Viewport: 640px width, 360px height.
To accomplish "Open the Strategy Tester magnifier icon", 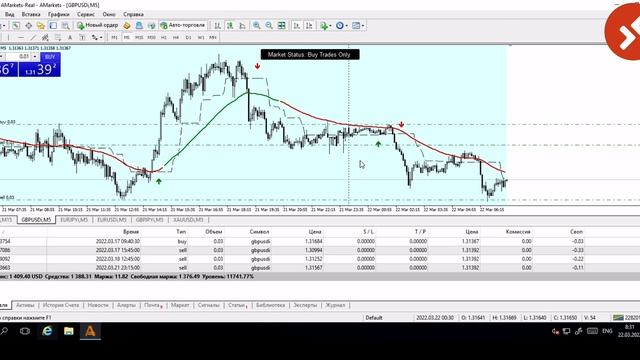I will (x=65, y=25).
